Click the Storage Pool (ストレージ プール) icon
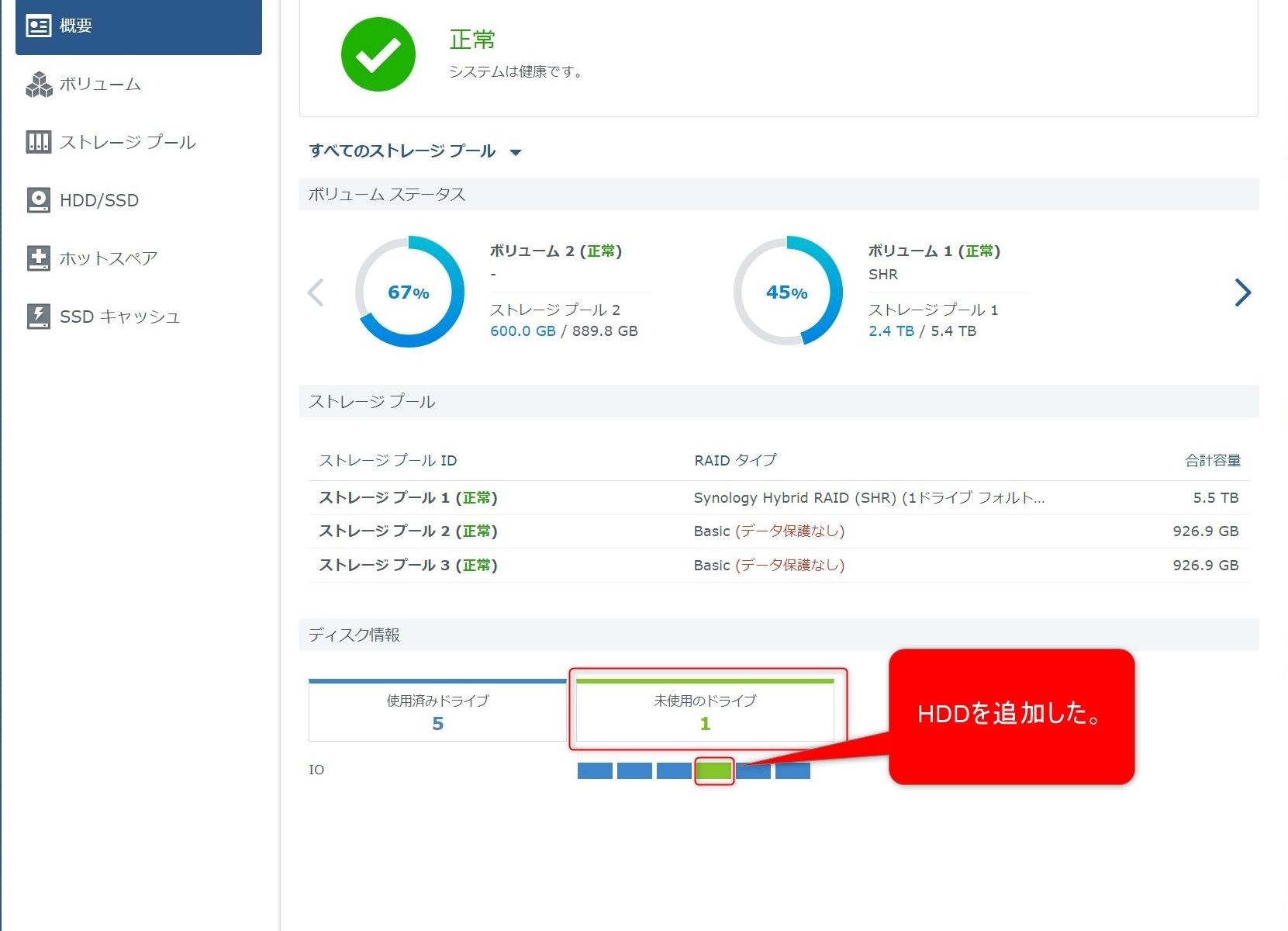The height and width of the screenshot is (931, 1288). [x=38, y=142]
